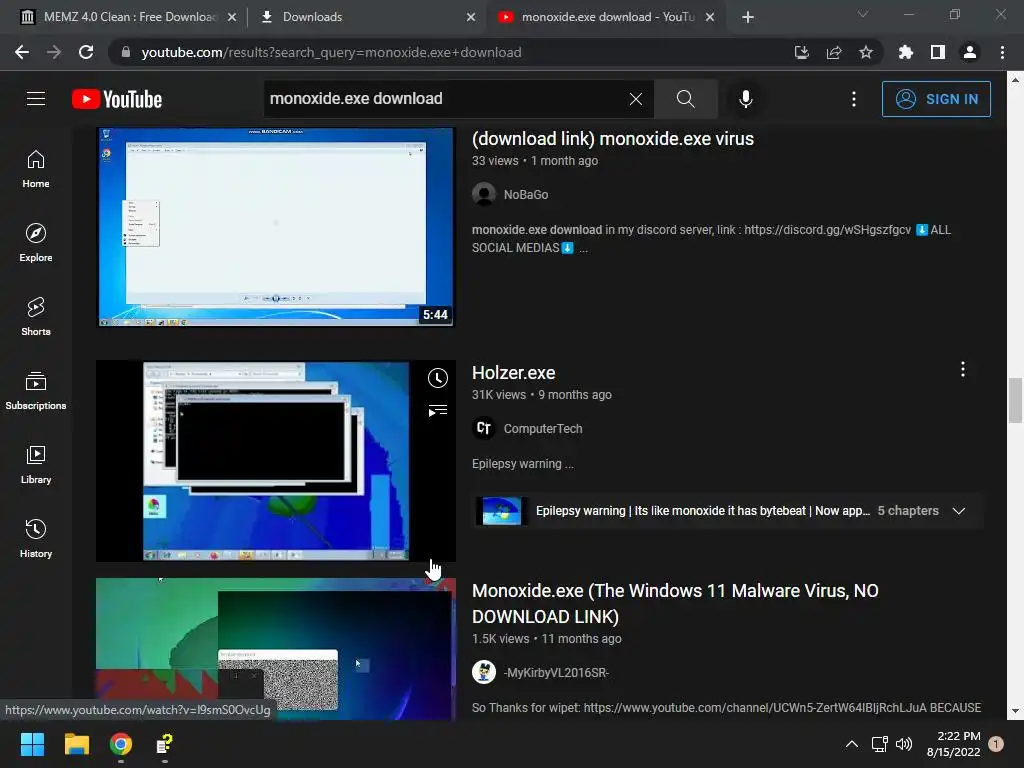
Task: Open the YouTube hamburger guide menu
Action: 36,99
